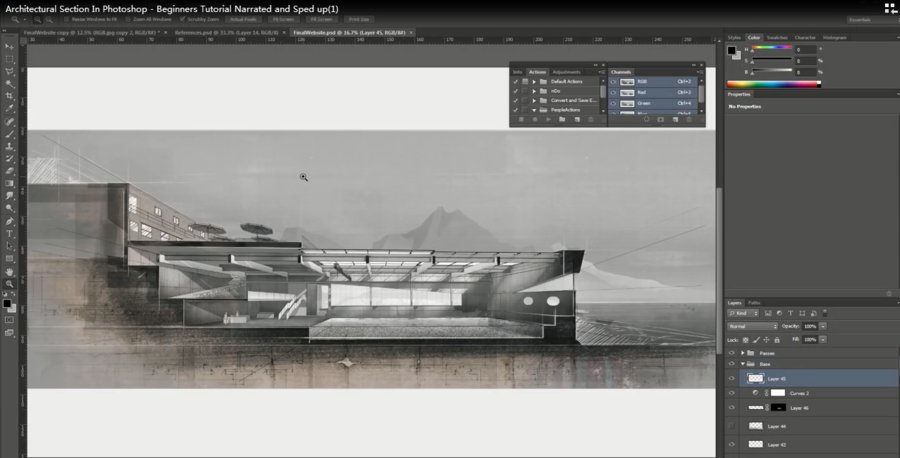Select the Crop tool

coord(9,96)
